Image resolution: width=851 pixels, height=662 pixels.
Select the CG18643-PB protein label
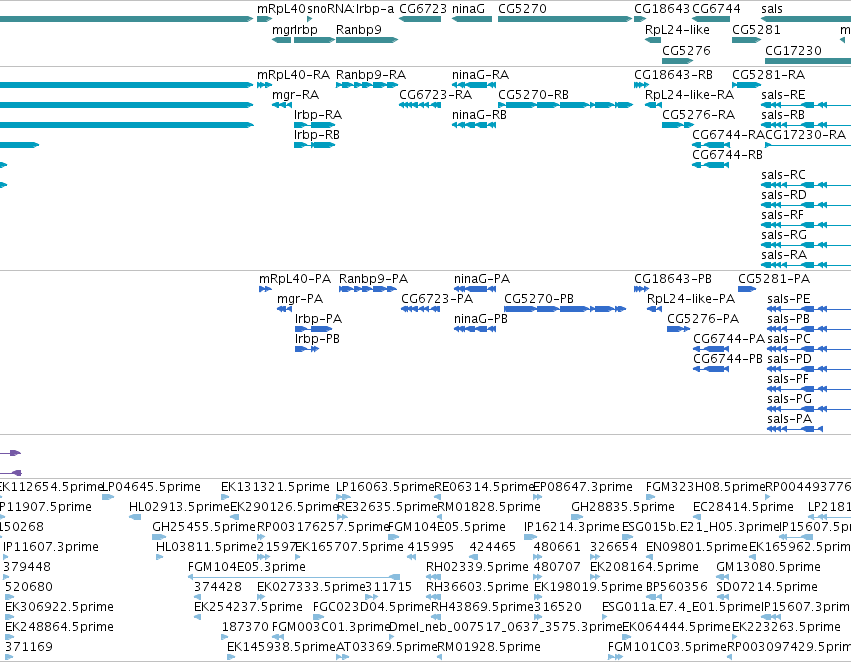[673, 278]
